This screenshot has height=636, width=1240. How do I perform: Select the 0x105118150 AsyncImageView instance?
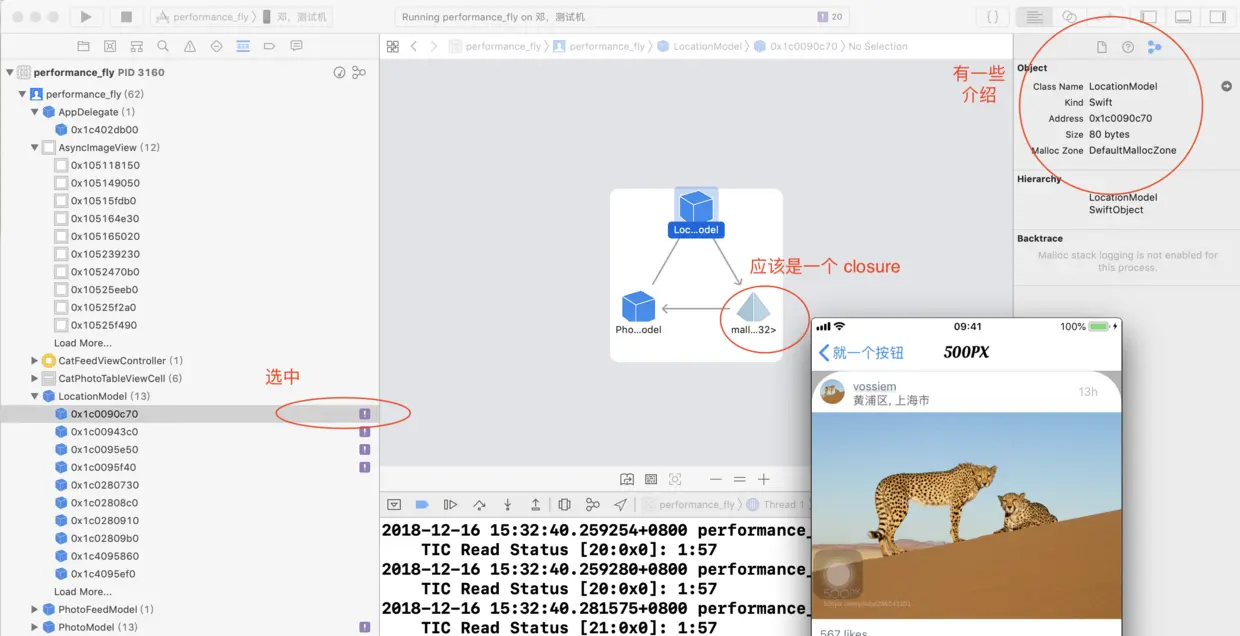click(189, 165)
